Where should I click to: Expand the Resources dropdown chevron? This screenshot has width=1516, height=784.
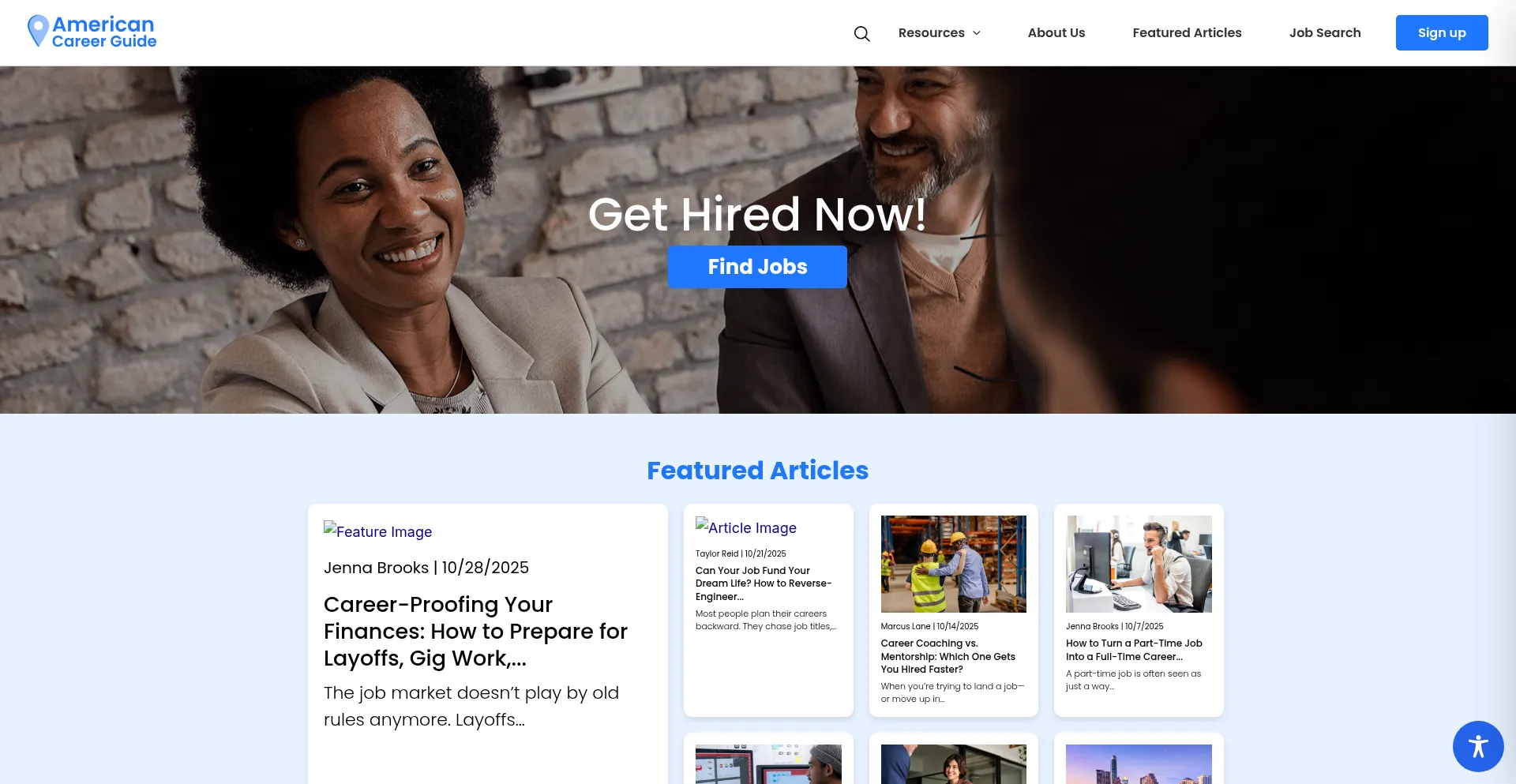[977, 33]
